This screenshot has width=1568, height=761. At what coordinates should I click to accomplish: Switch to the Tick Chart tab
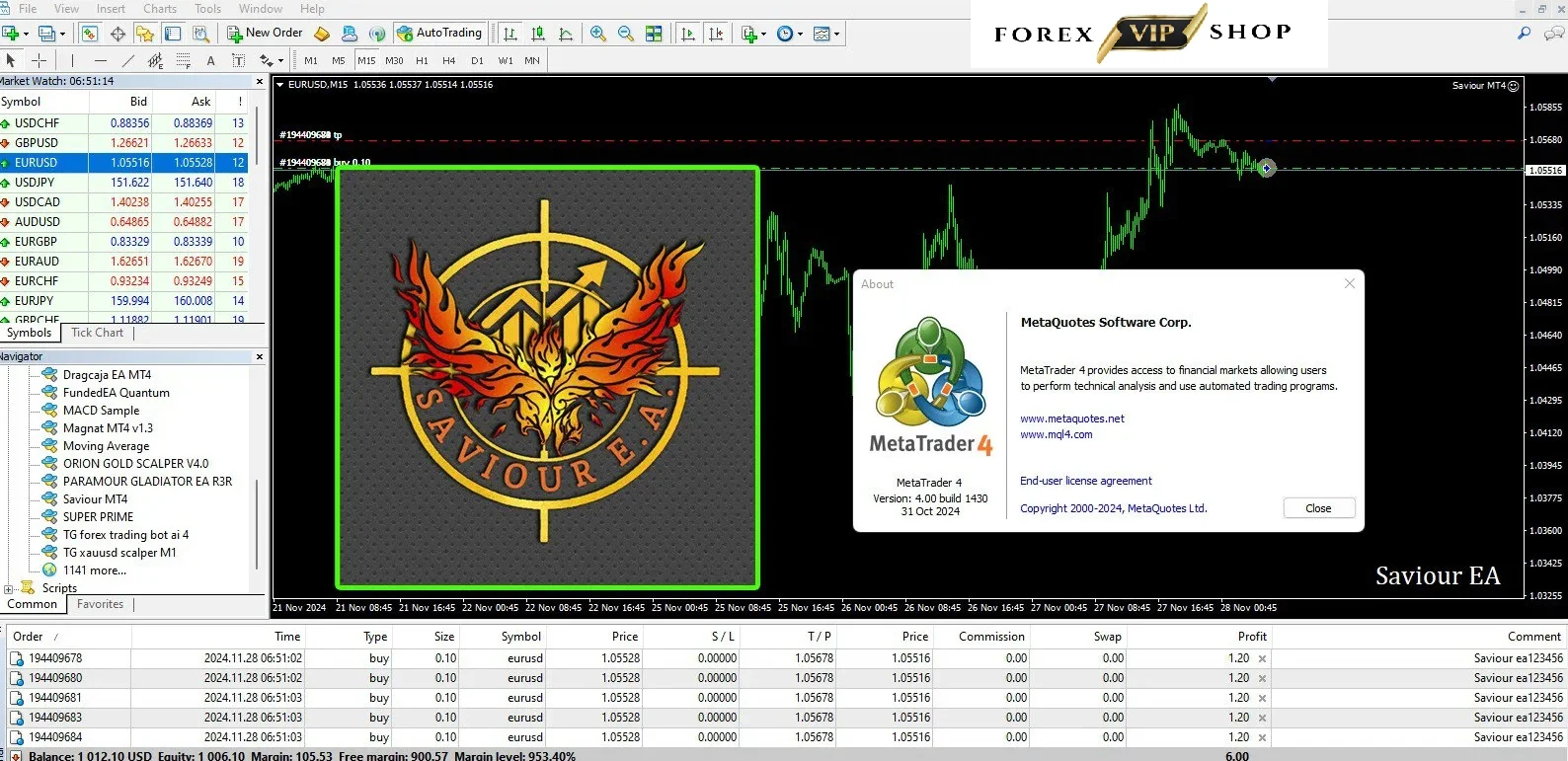click(97, 333)
